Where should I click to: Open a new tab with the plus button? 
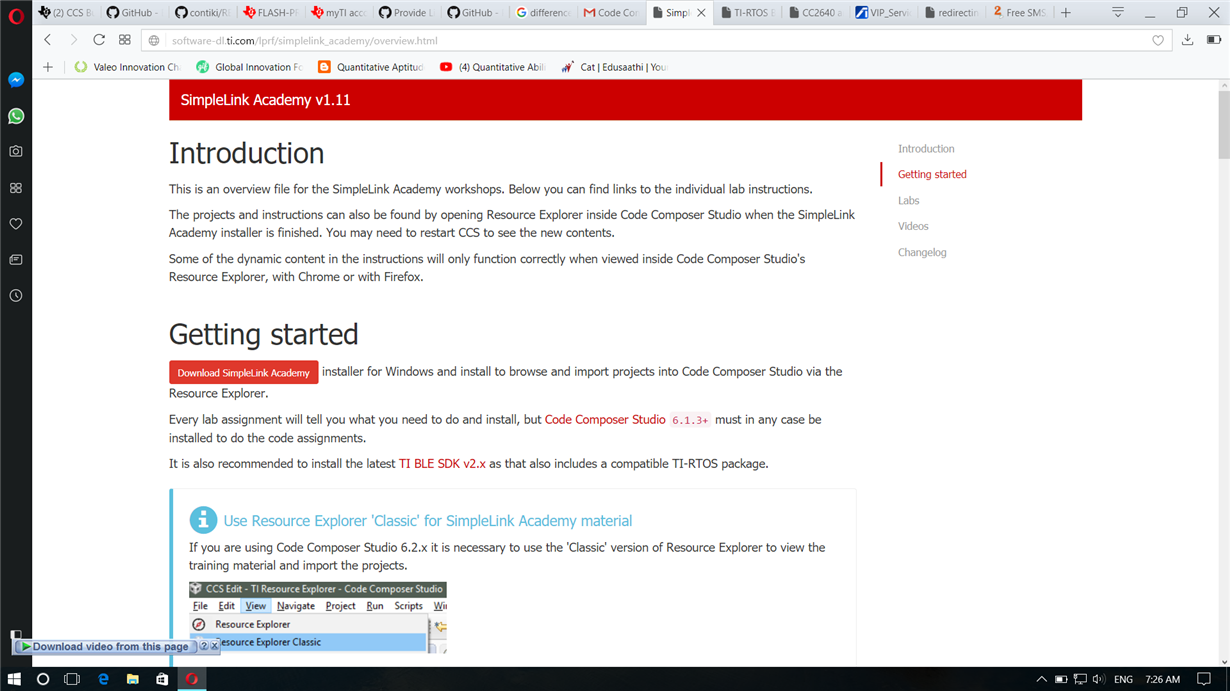(1066, 13)
